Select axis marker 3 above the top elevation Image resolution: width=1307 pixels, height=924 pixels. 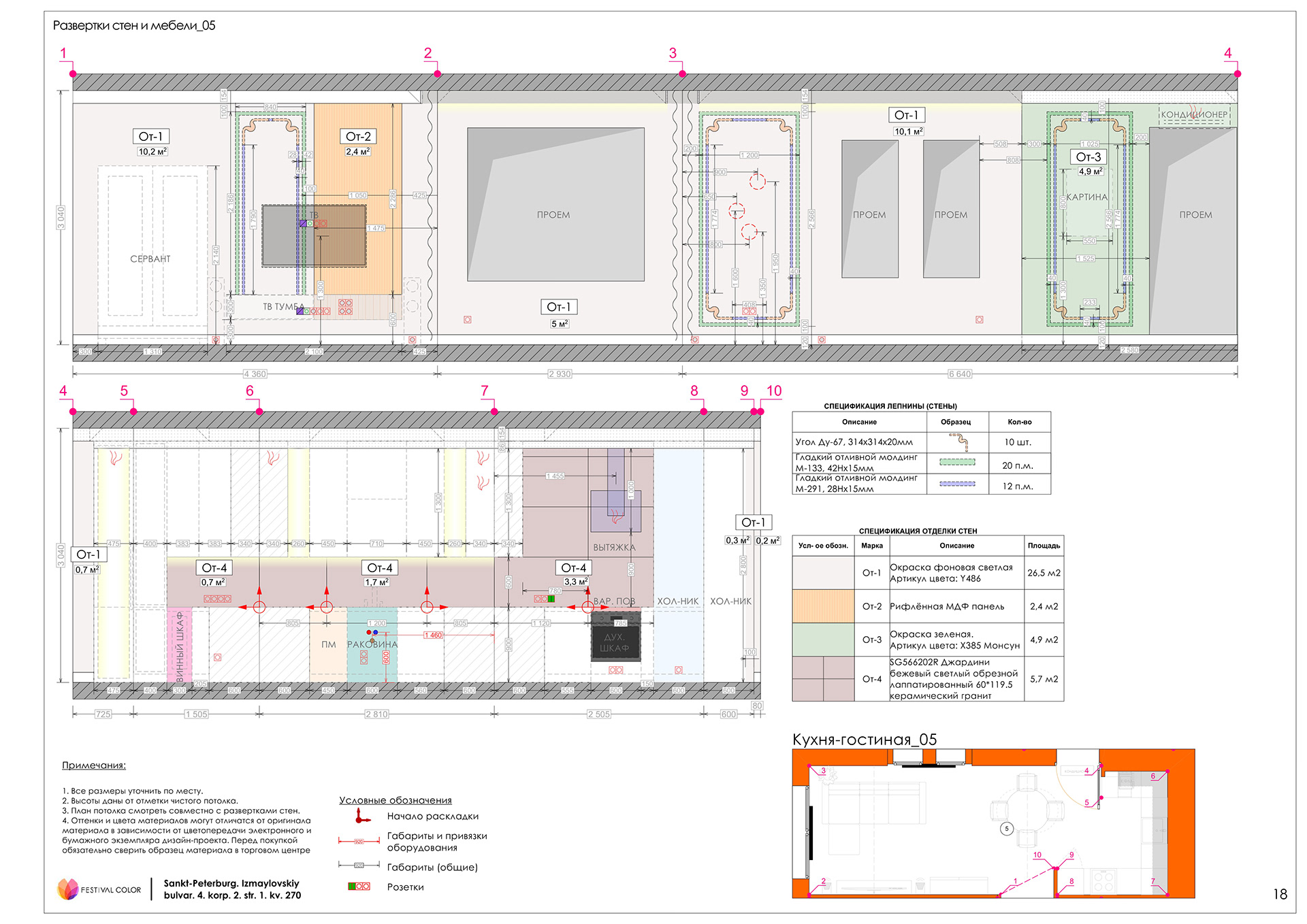pyautogui.click(x=673, y=53)
